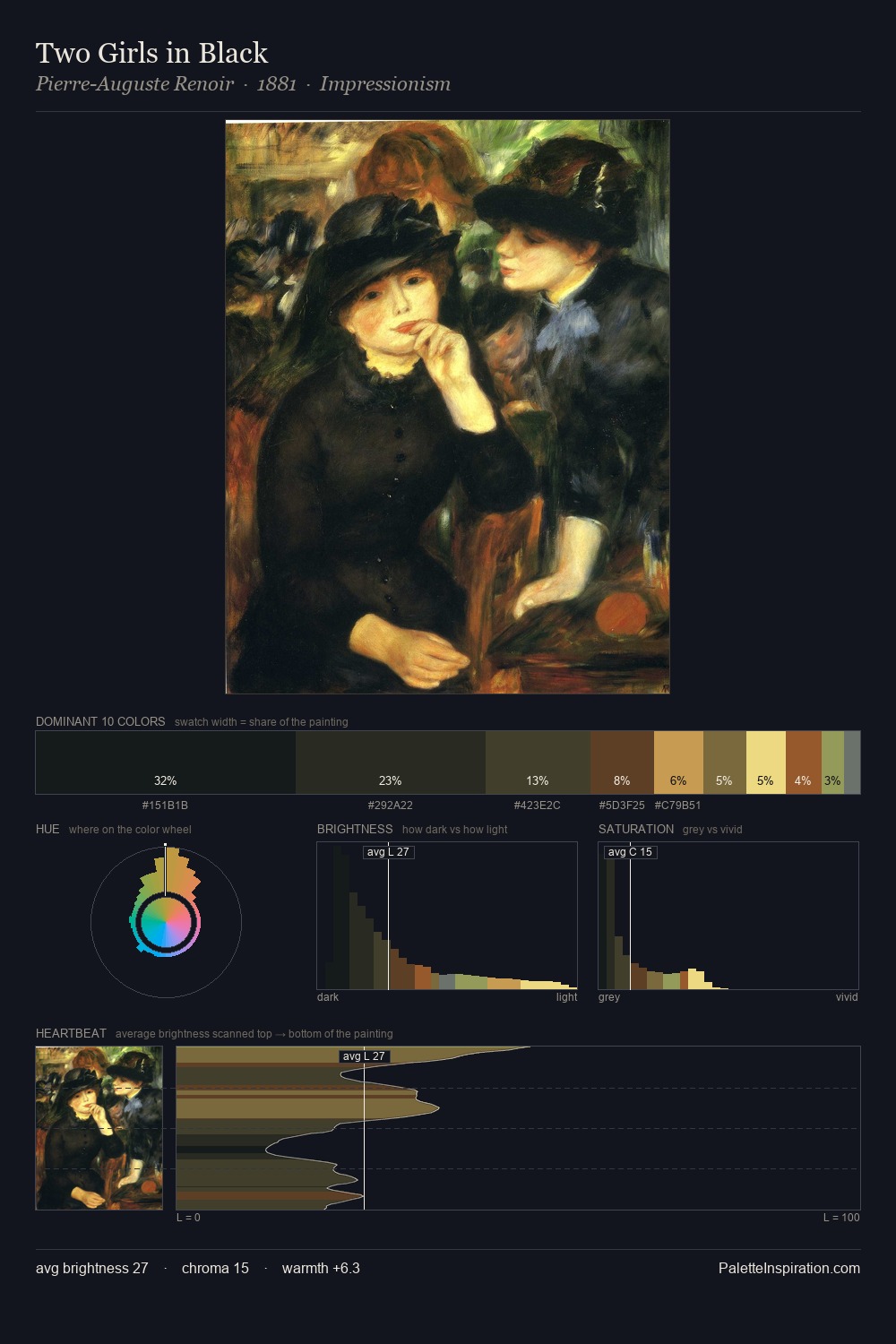Click the 'grey' axis label under Saturation
The width and height of the screenshot is (896, 1344).
609,997
